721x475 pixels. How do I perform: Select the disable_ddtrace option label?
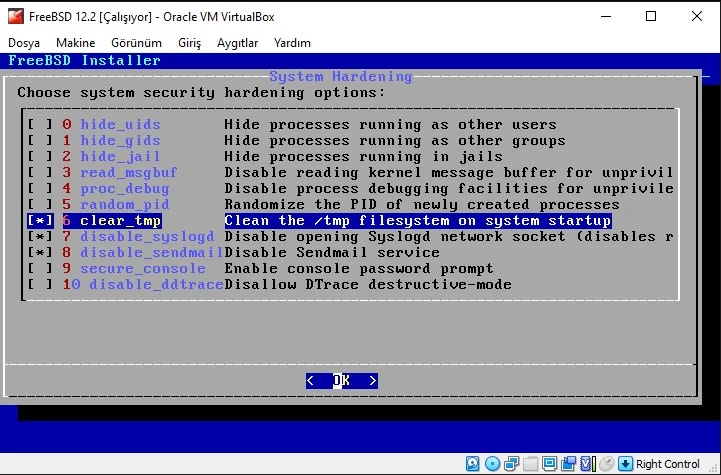[156, 284]
